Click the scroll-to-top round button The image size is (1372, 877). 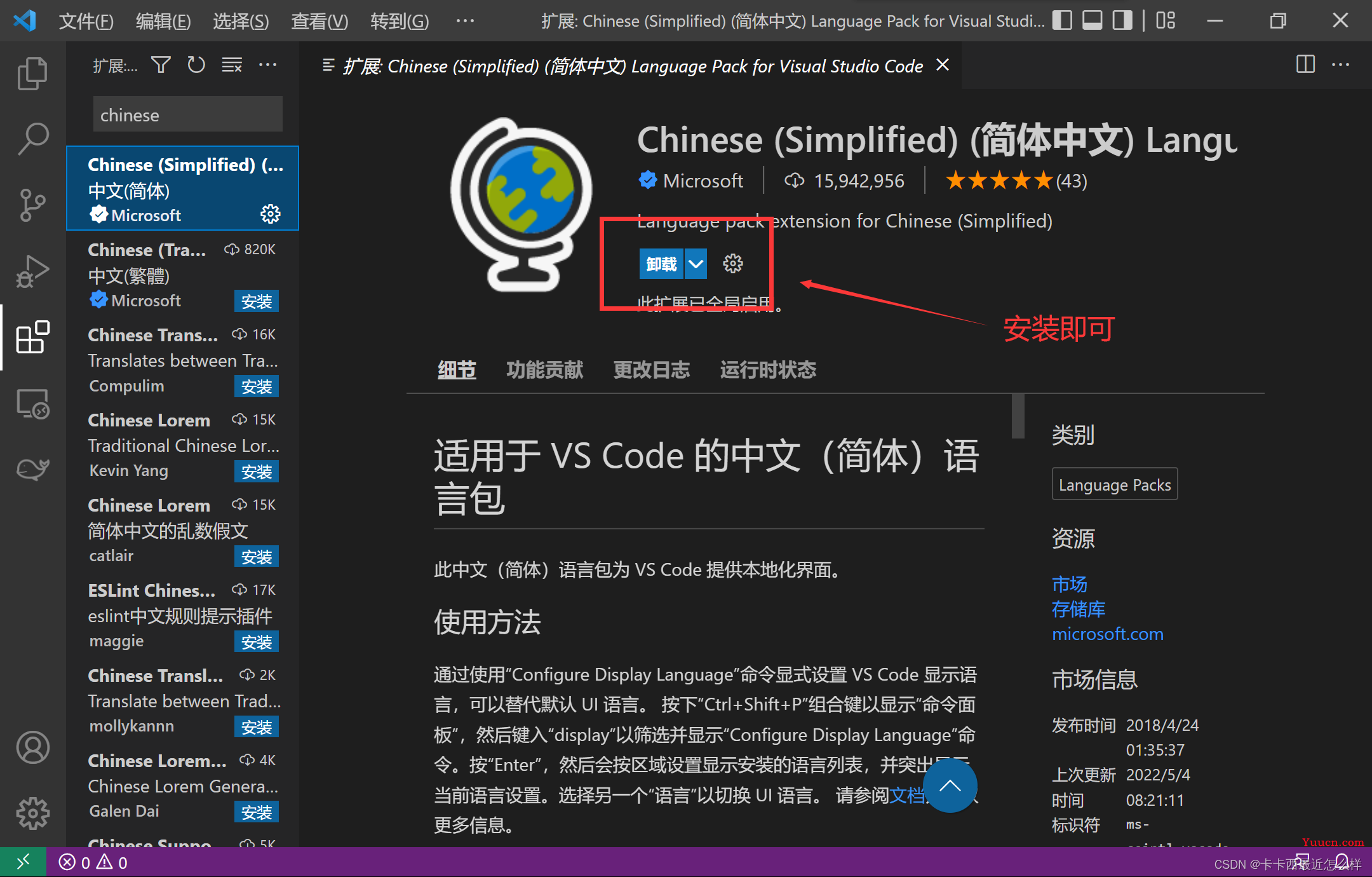[x=950, y=786]
